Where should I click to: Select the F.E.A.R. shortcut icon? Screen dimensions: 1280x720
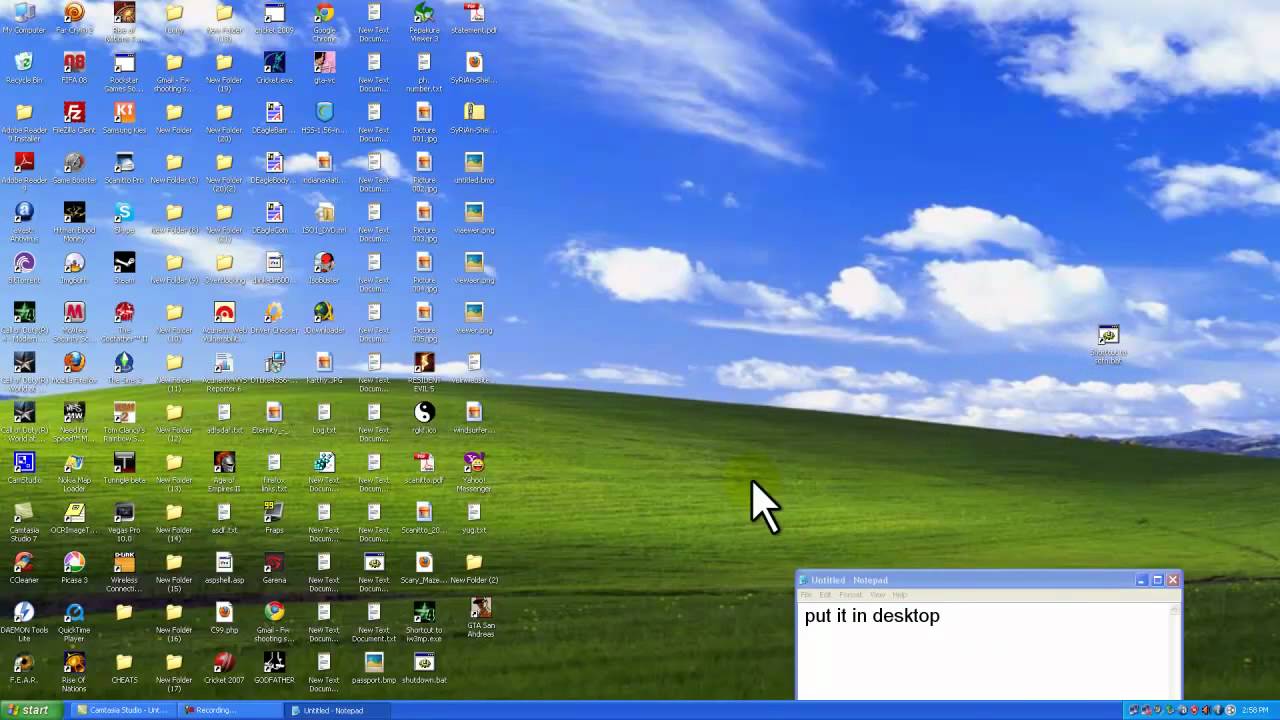(x=24, y=669)
